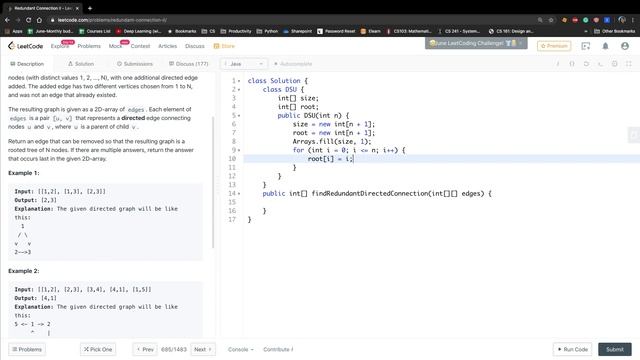Click the Contribute link

click(278, 349)
